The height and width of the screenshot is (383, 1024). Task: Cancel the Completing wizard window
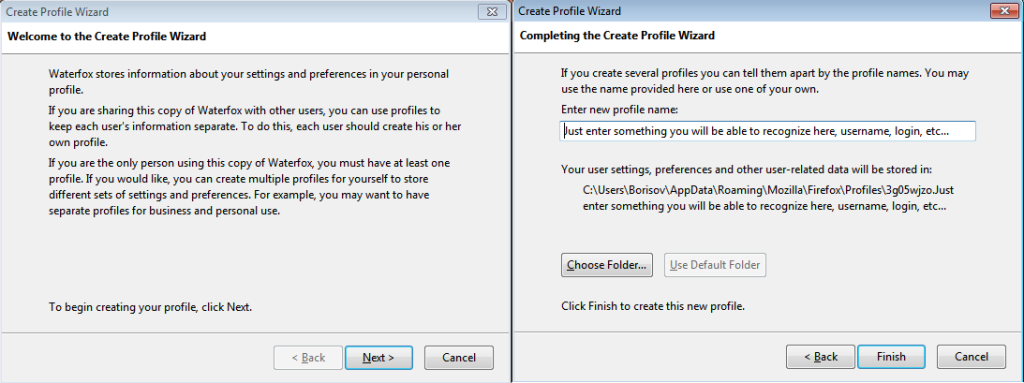coord(971,357)
